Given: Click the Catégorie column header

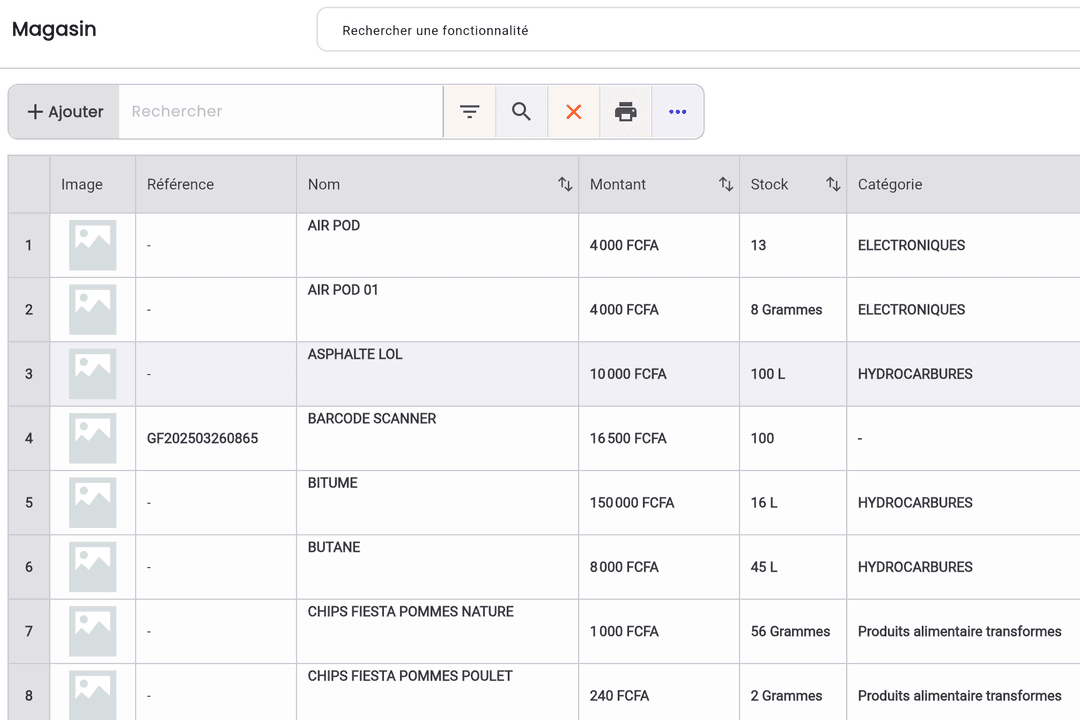Looking at the screenshot, I should click(890, 185).
